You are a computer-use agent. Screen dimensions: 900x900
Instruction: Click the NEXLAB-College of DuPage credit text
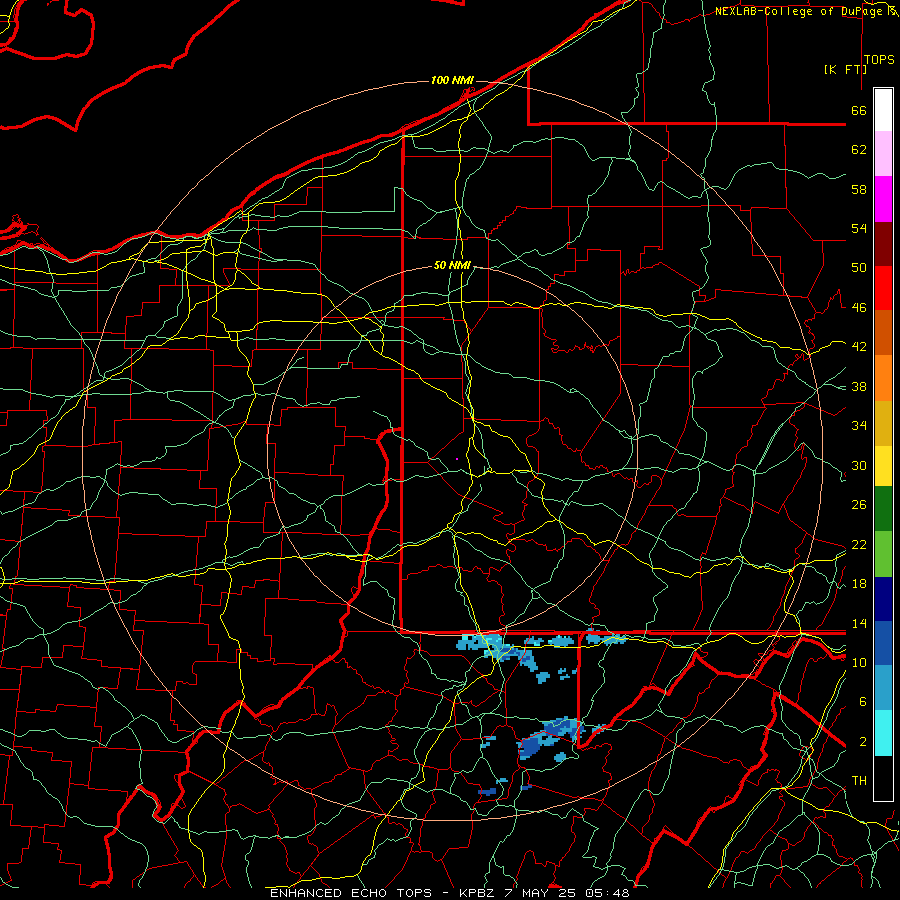coord(800,11)
